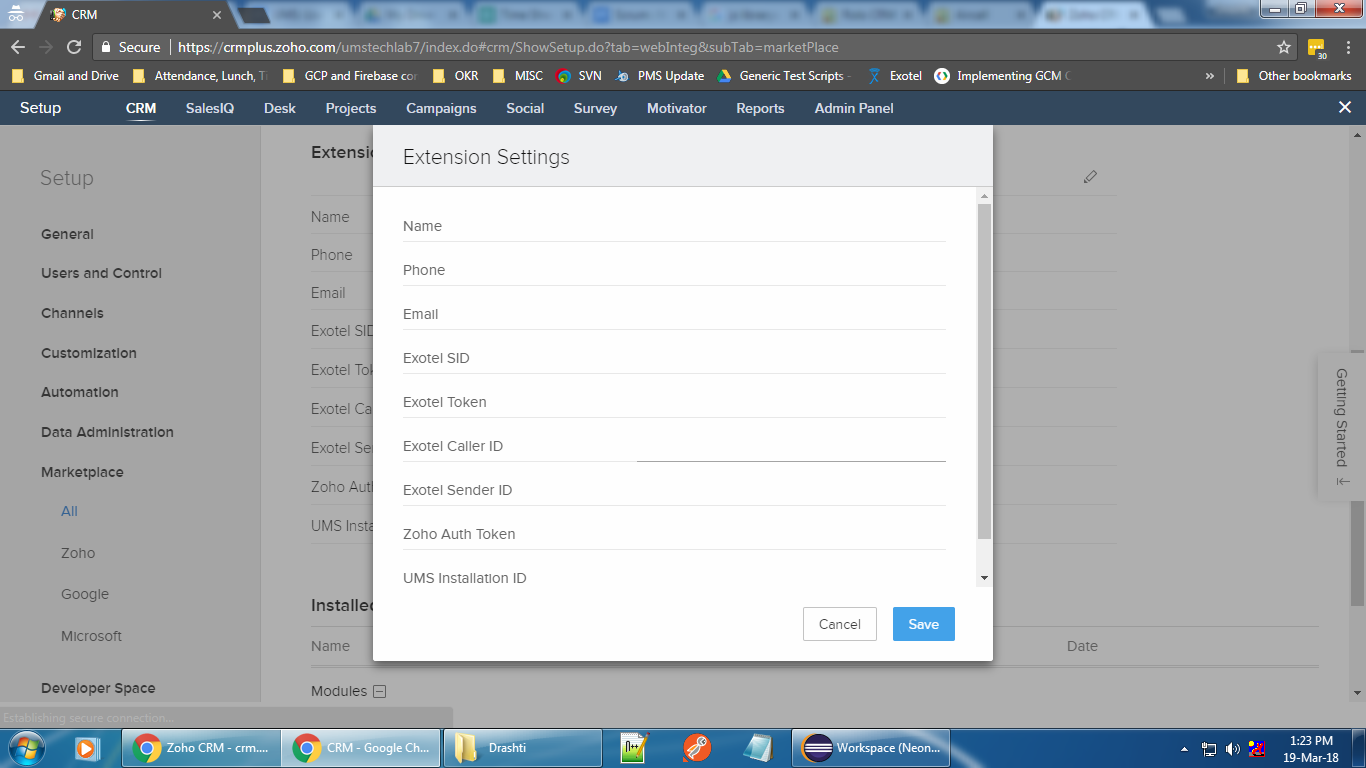Show more bookmarks with the chevron
The width and height of the screenshot is (1366, 768).
coord(1210,76)
